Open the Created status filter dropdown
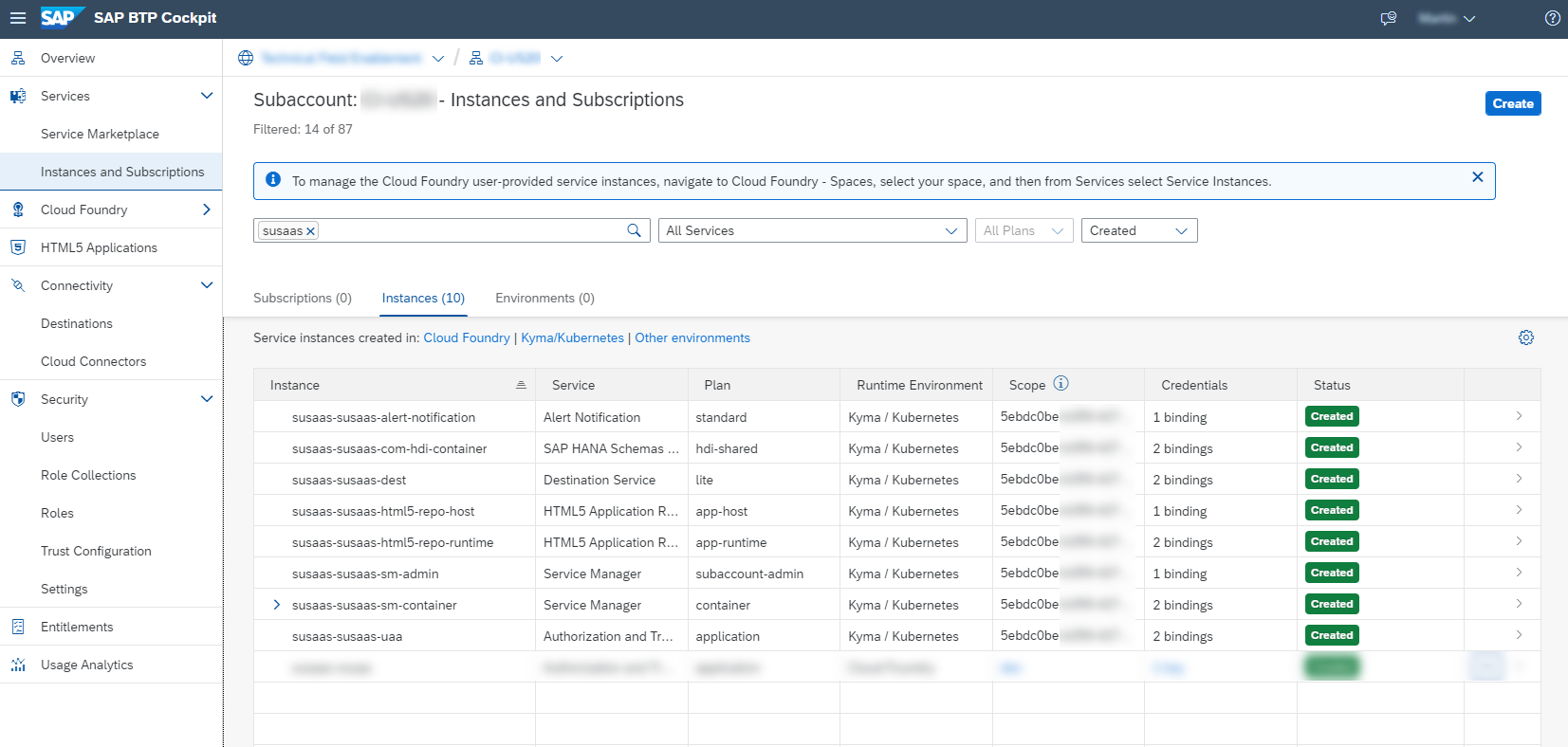 pyautogui.click(x=1139, y=230)
